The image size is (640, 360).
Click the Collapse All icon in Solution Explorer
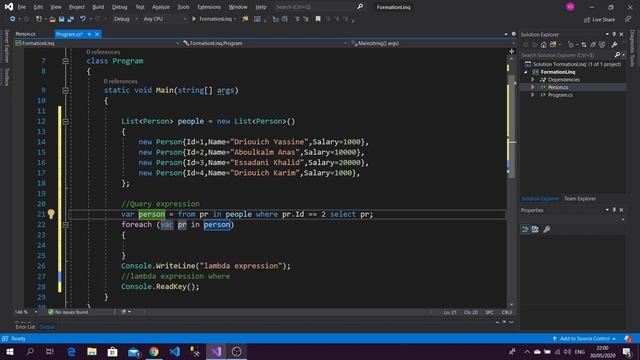tap(593, 44)
